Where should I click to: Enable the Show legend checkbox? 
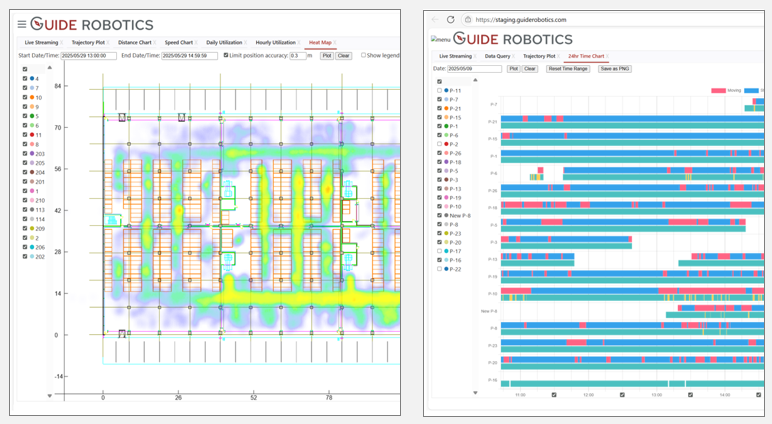363,56
